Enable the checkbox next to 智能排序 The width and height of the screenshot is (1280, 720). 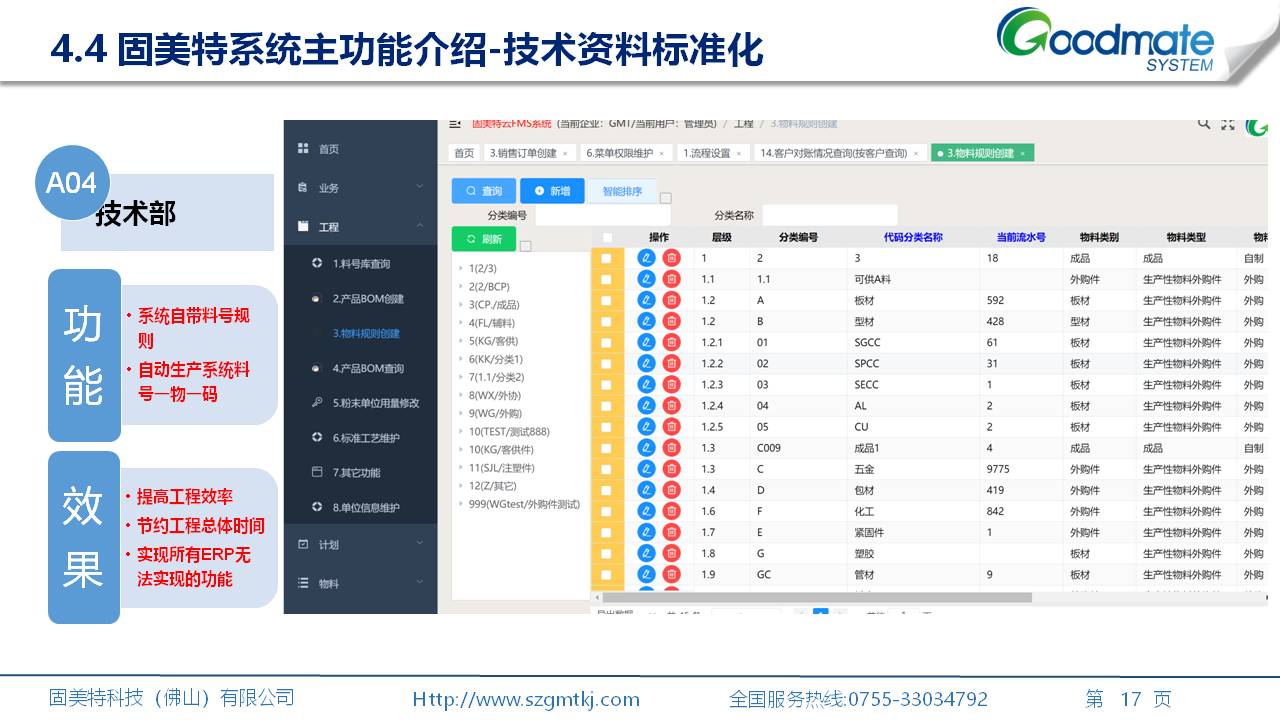click(666, 198)
